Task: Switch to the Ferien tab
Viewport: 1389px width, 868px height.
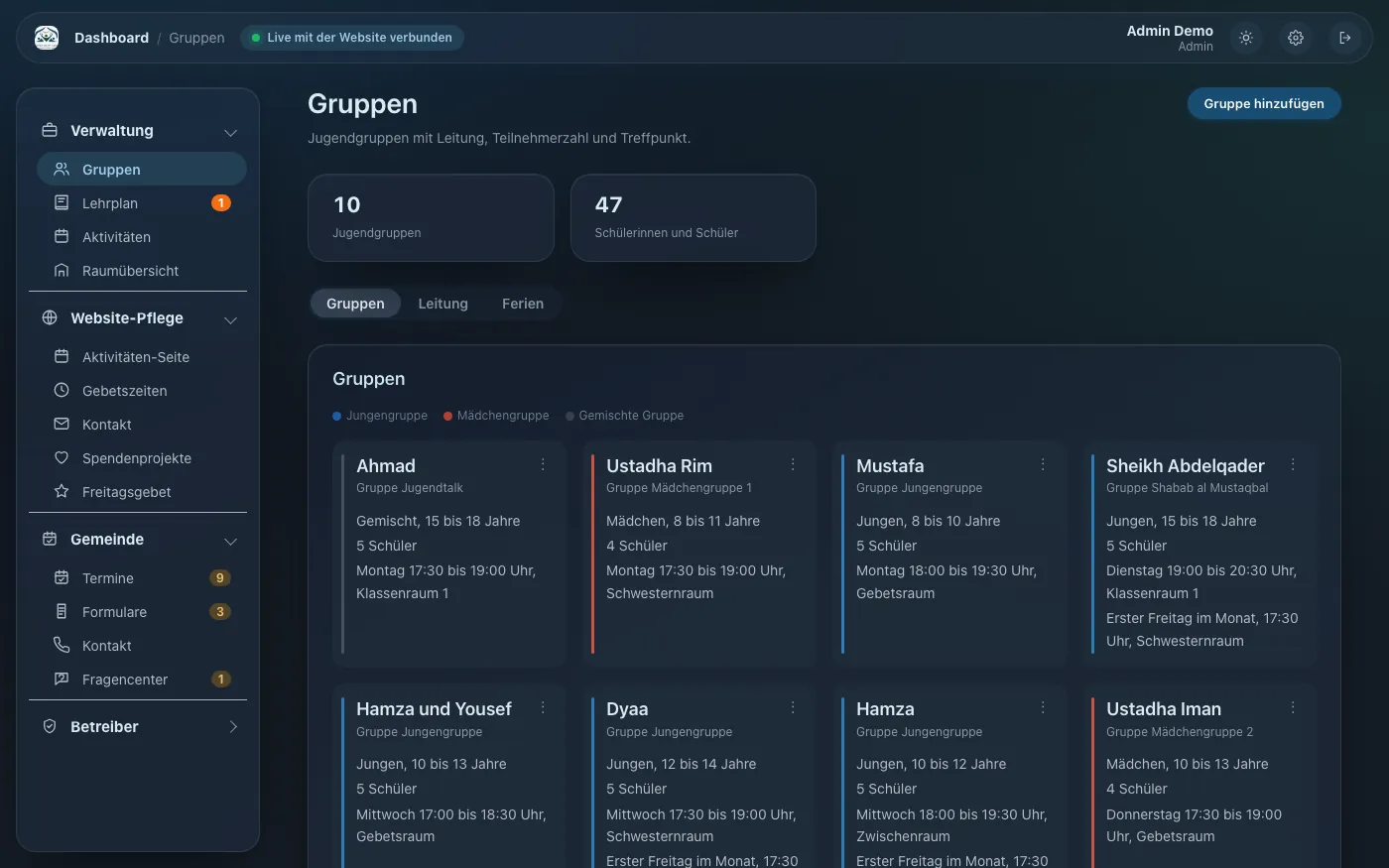Action: point(523,304)
